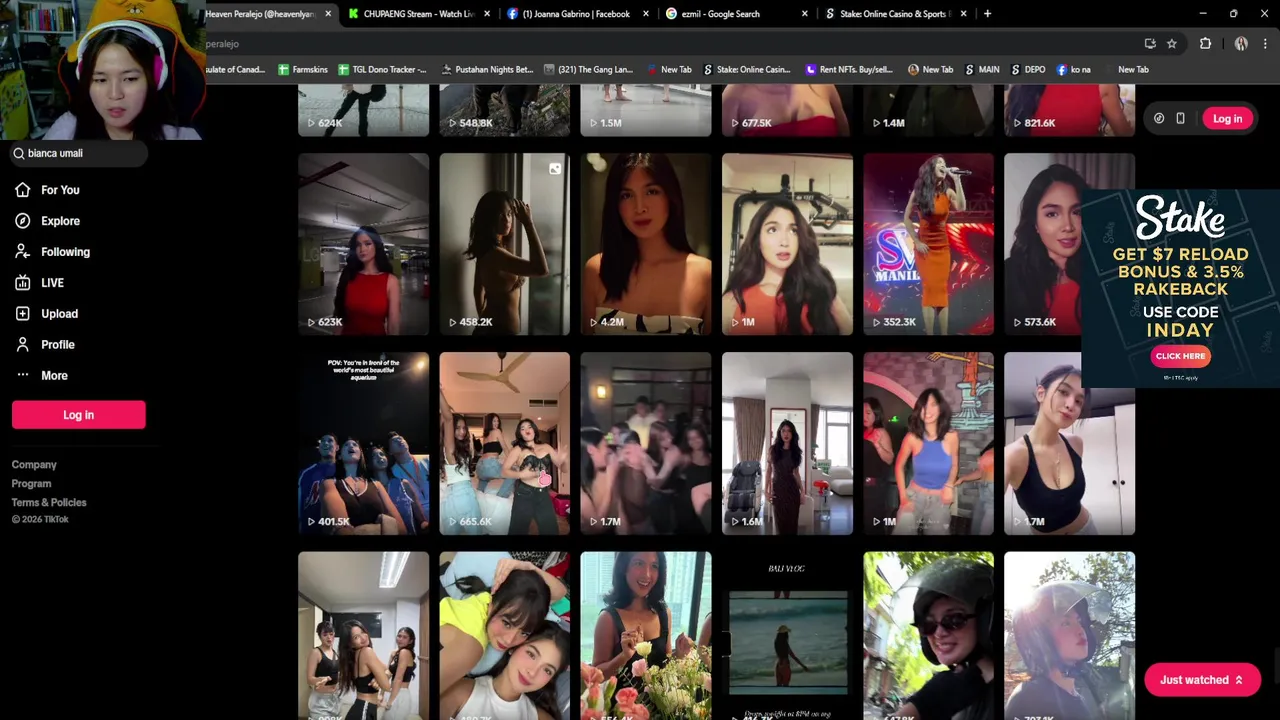Viewport: 1280px width, 720px height.
Task: Open the woman holding flowers video thumbnail
Action: pyautogui.click(x=646, y=635)
